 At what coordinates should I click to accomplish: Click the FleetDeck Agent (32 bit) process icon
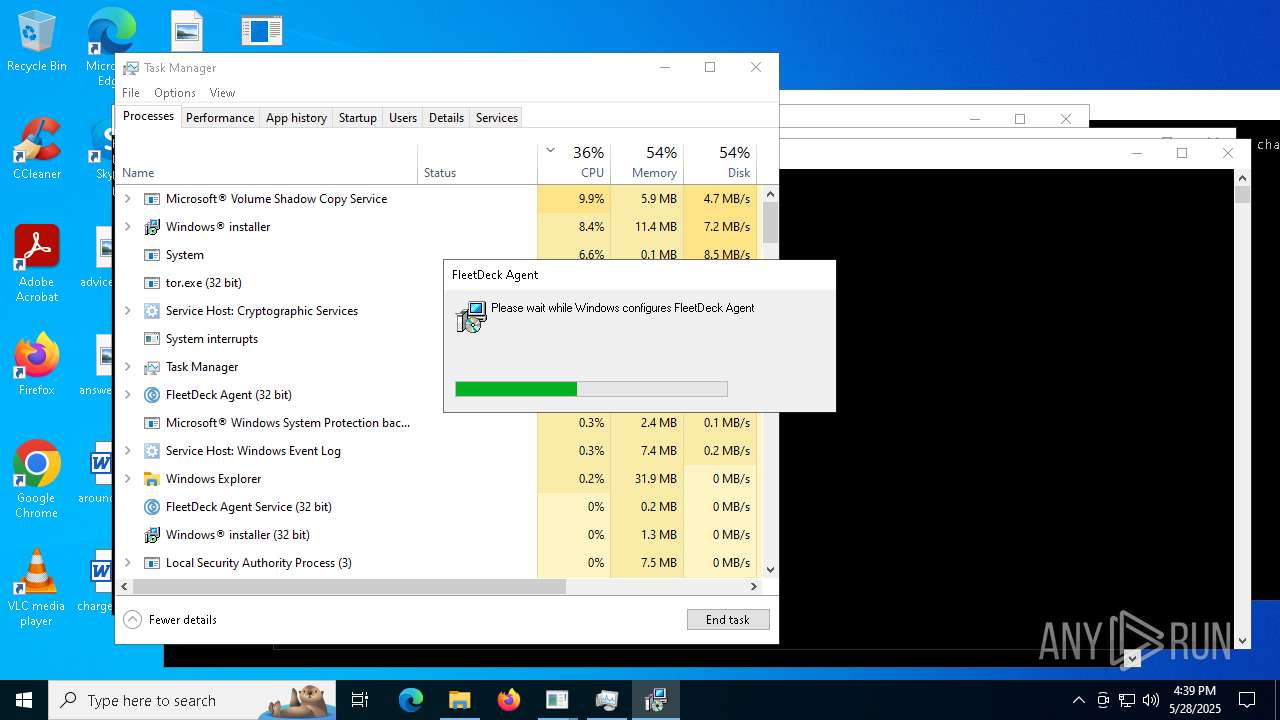click(152, 395)
